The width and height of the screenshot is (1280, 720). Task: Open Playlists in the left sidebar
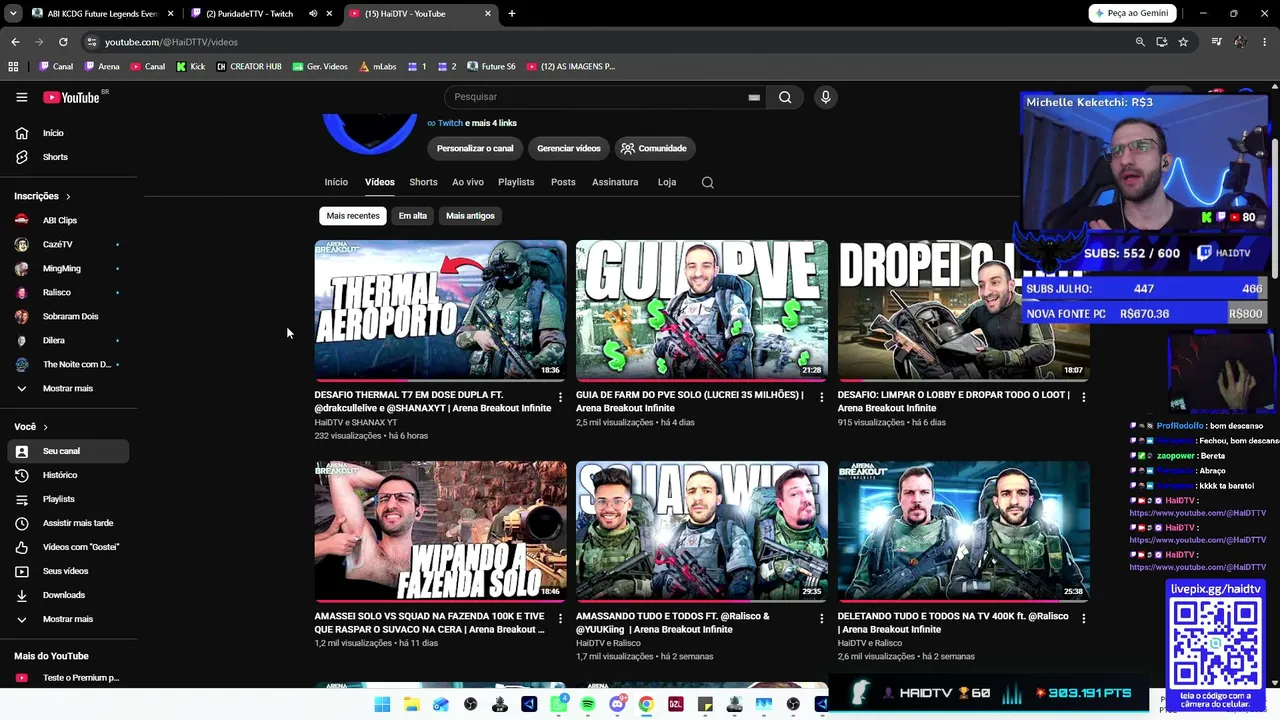click(x=59, y=499)
